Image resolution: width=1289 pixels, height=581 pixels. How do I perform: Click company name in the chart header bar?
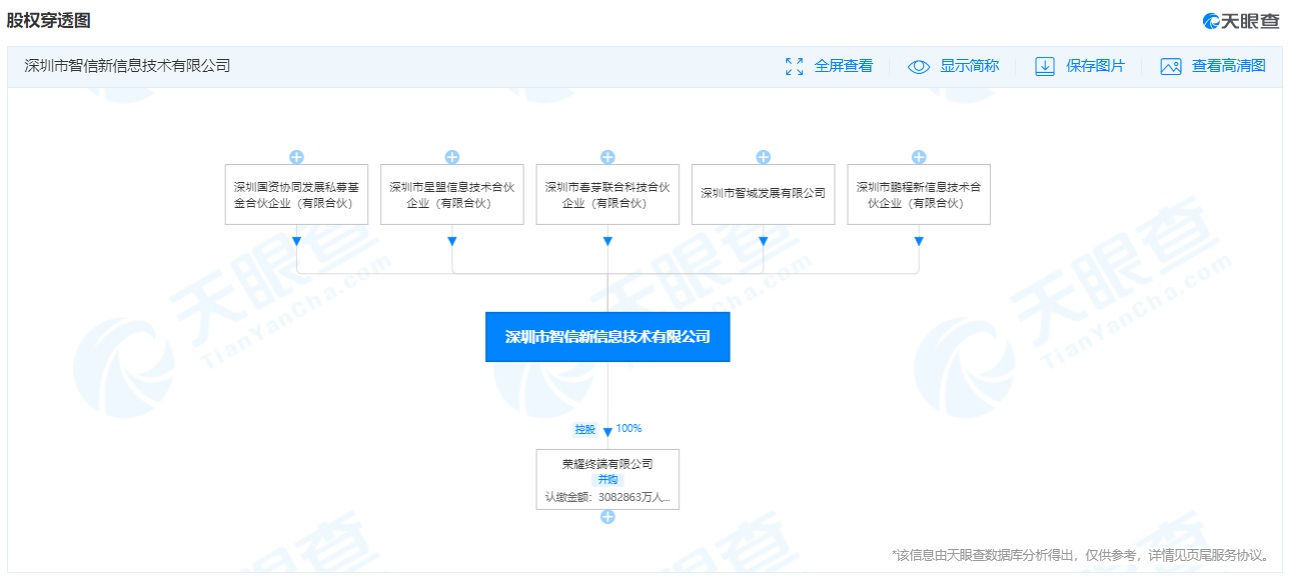[x=127, y=66]
